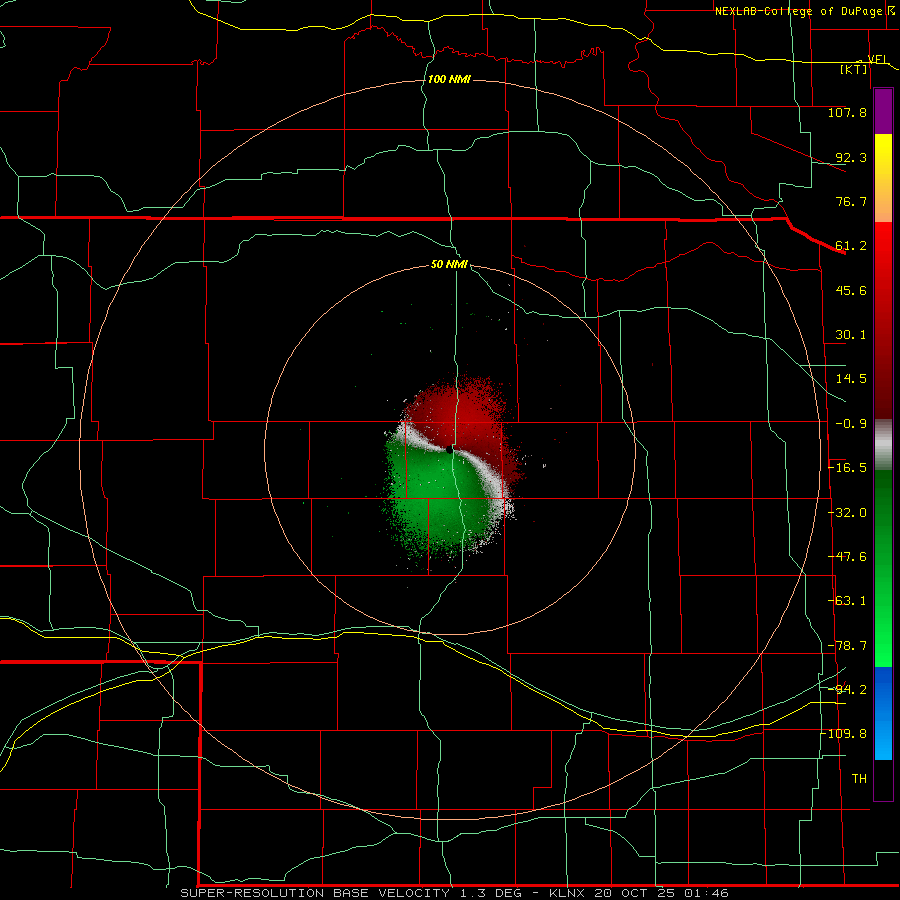The width and height of the screenshot is (900, 900).
Task: Select the -63.1 velocity scale value
Action: 847,601
